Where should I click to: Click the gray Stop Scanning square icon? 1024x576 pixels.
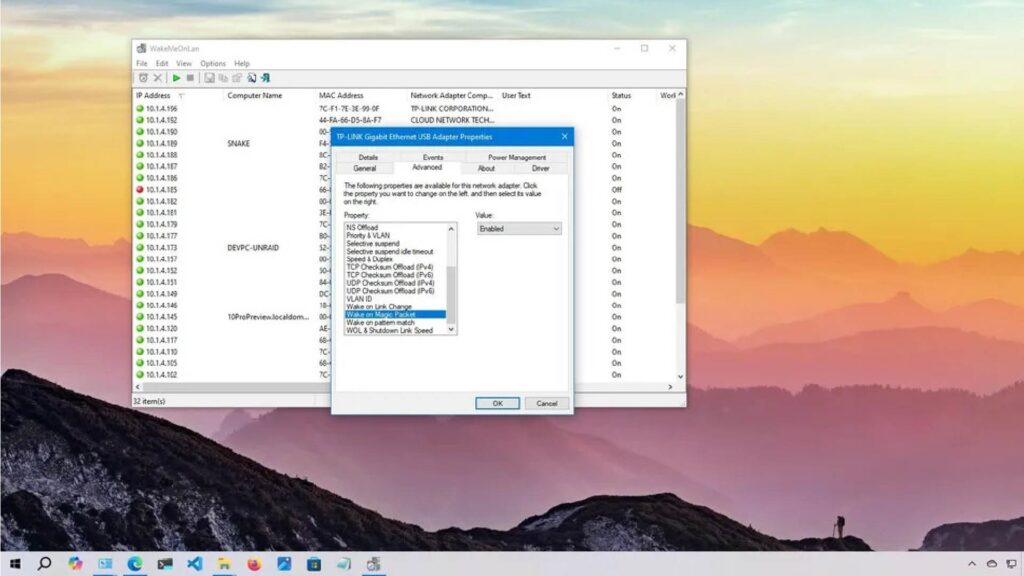(190, 78)
